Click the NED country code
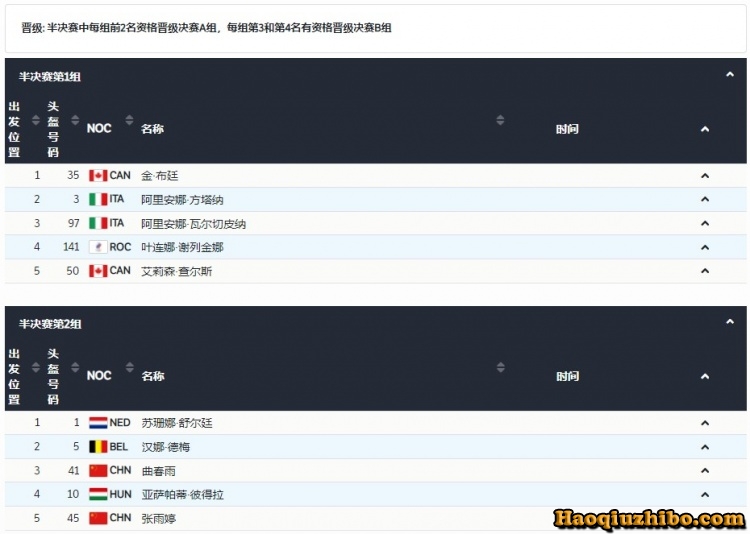This screenshot has width=750, height=534. coord(120,423)
